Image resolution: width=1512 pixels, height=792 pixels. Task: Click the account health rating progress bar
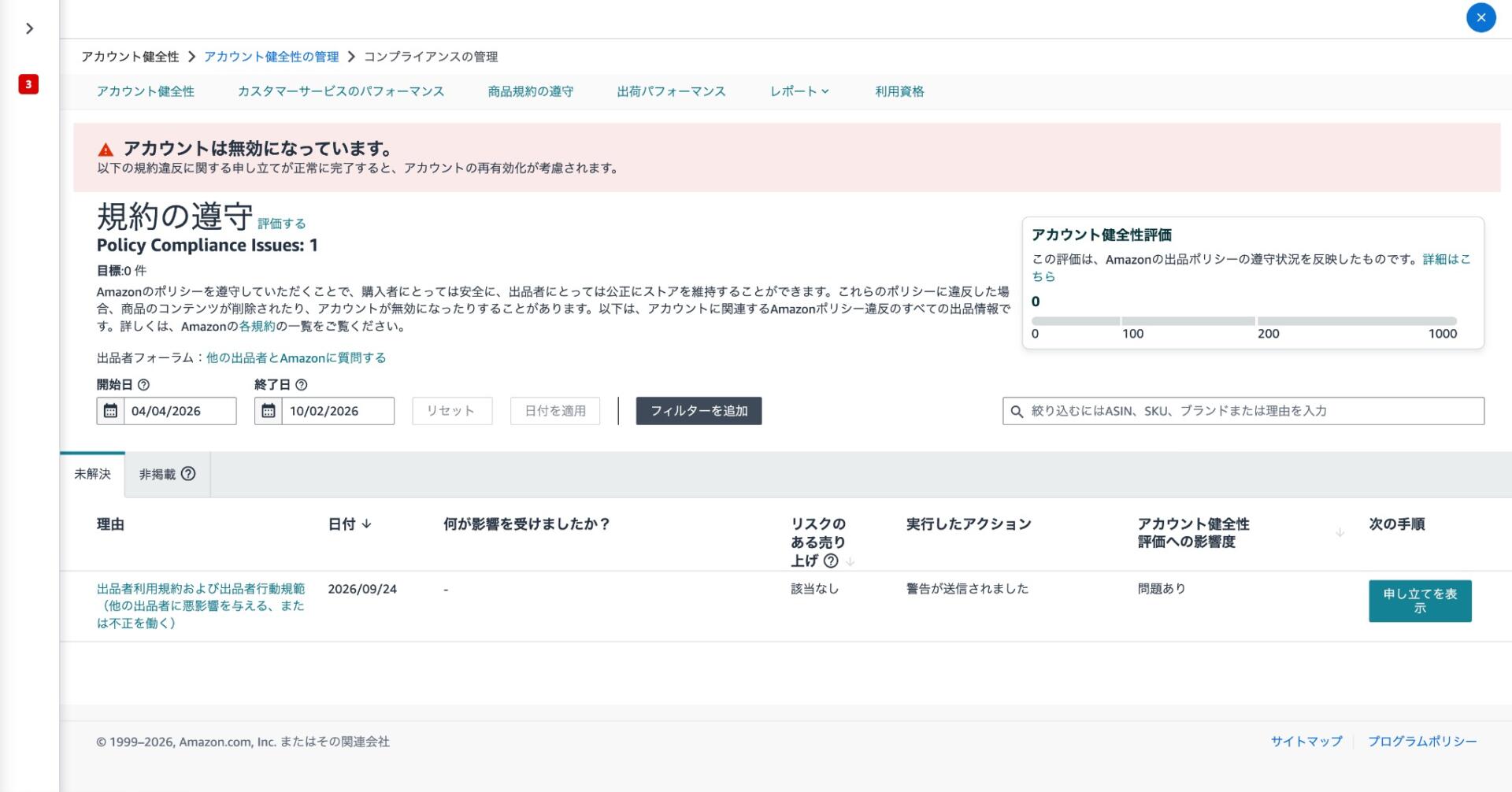1244,321
